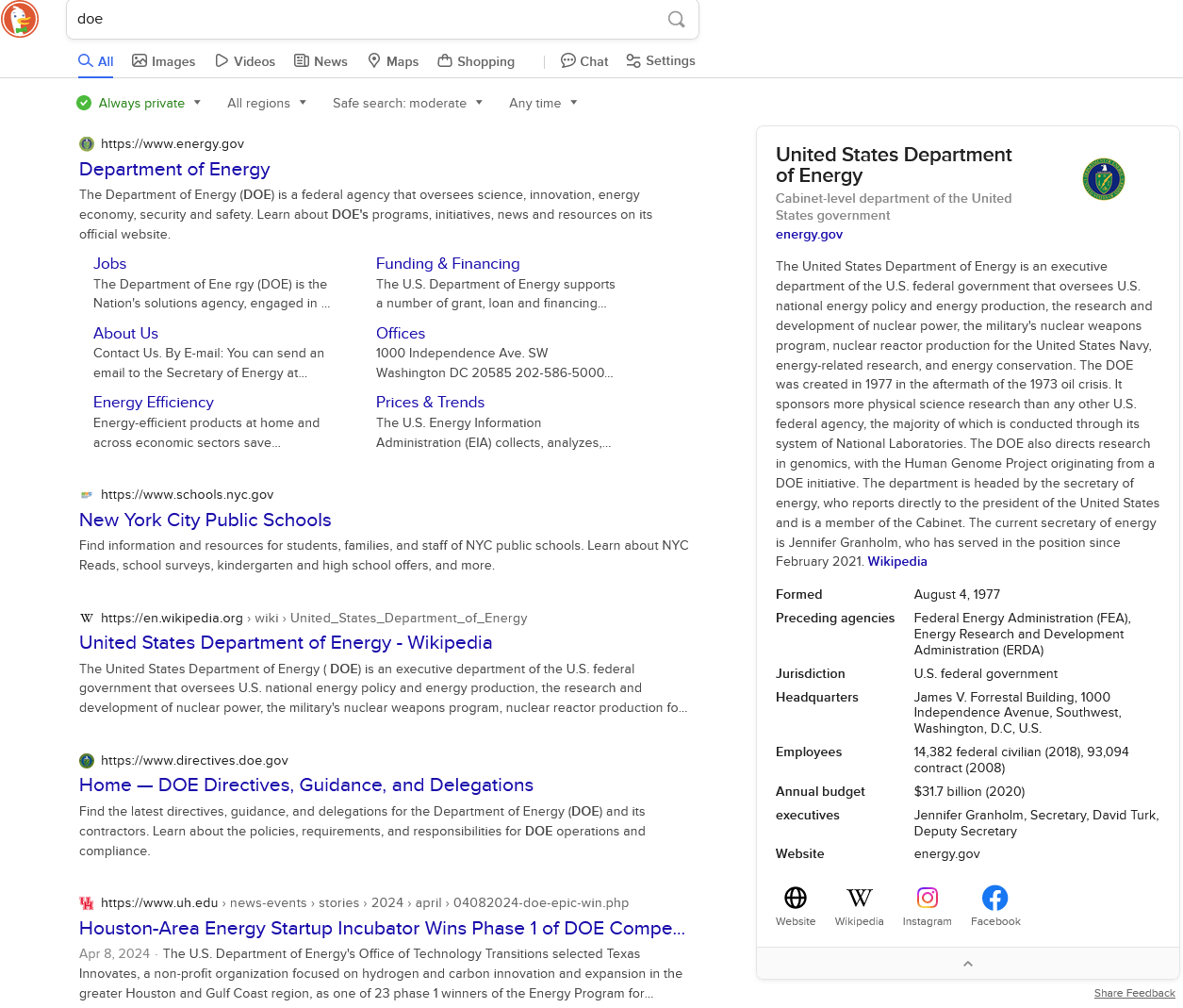1183x1008 pixels.
Task: Switch to the Videos tab
Action: tap(245, 61)
